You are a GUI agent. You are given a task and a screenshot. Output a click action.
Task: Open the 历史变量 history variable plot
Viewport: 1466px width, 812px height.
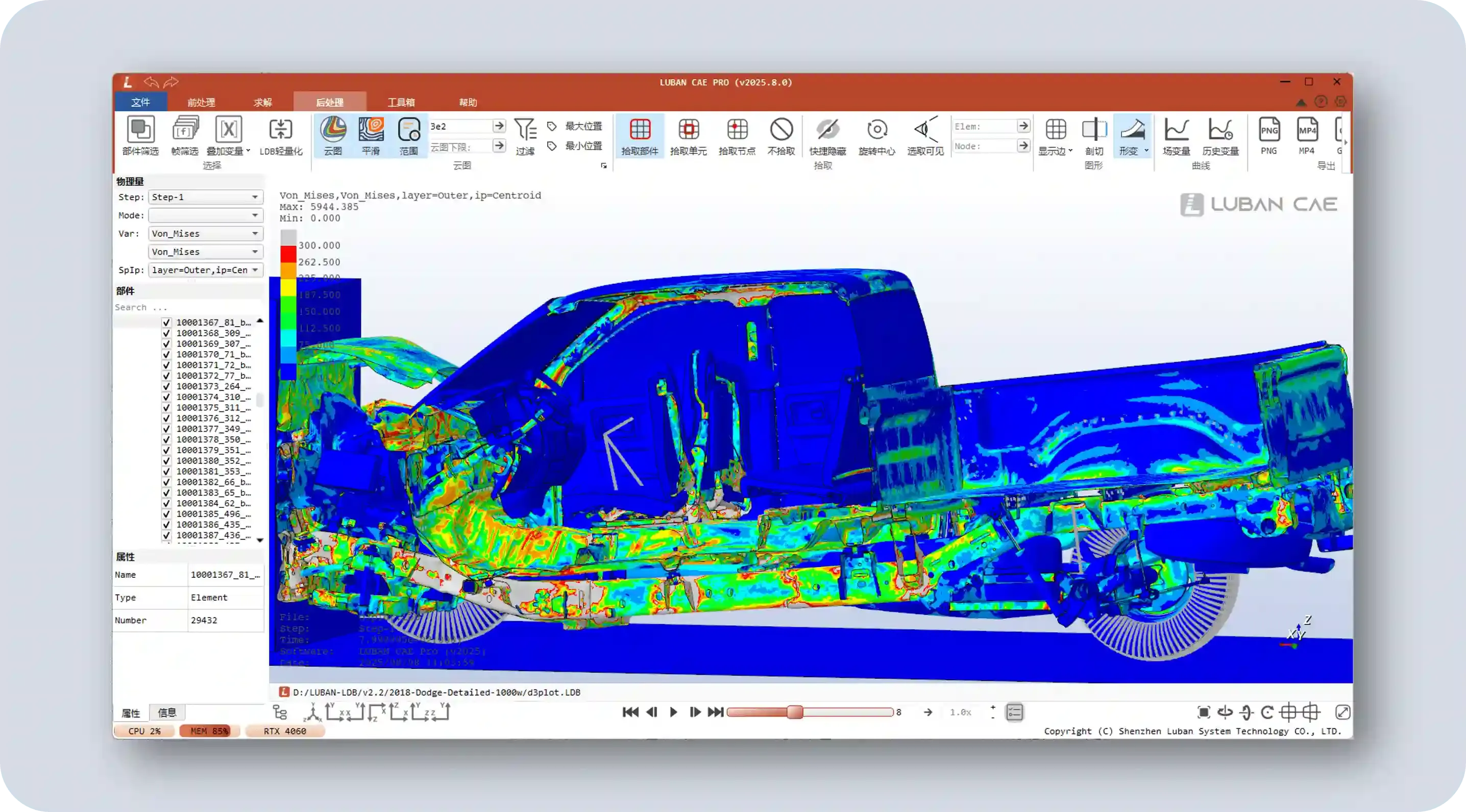click(1220, 130)
